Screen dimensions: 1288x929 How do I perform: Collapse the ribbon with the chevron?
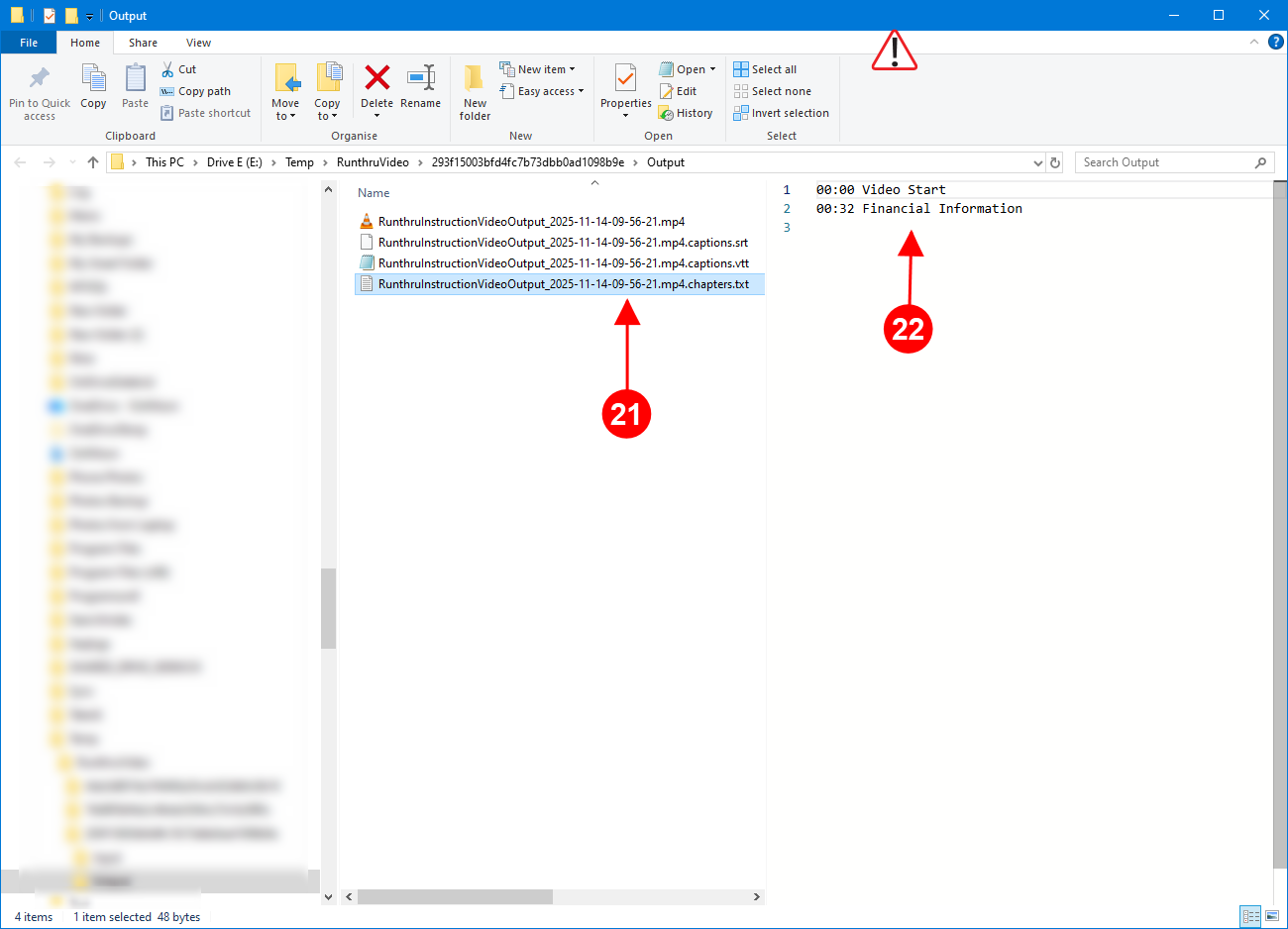click(1254, 42)
